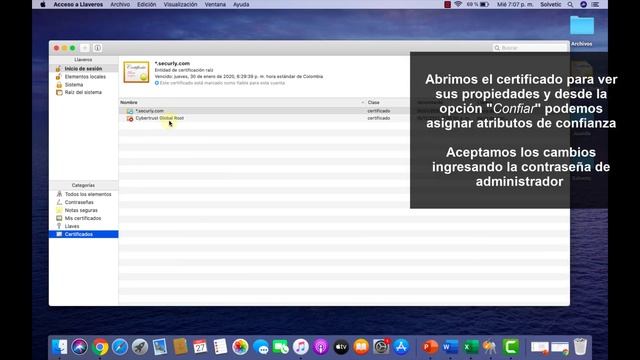Screen dimensions: 640x360
Task: Open Reminders from the dock
Action: click(220, 347)
